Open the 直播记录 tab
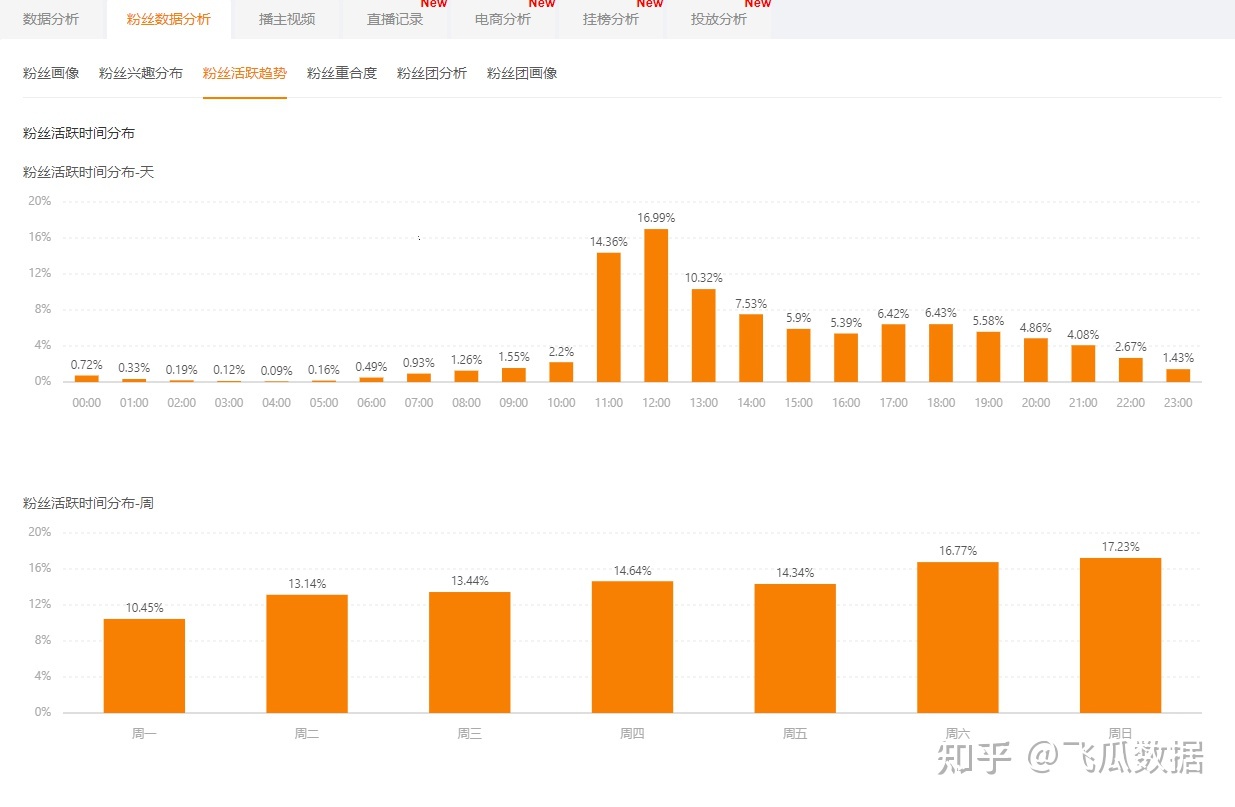This screenshot has width=1235, height=807. [395, 19]
